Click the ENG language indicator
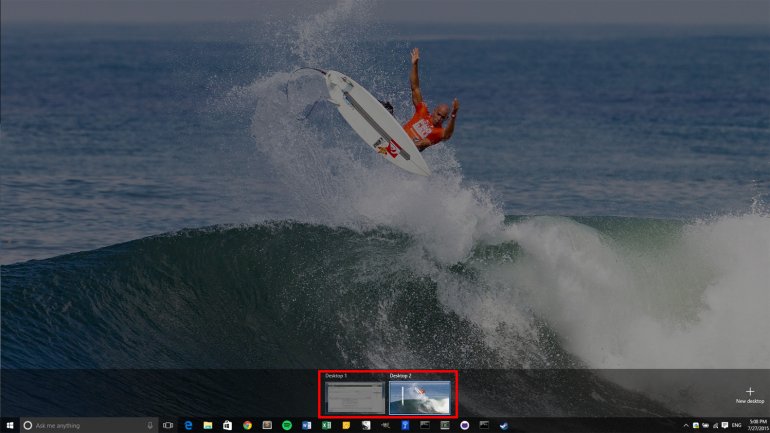 (737, 425)
